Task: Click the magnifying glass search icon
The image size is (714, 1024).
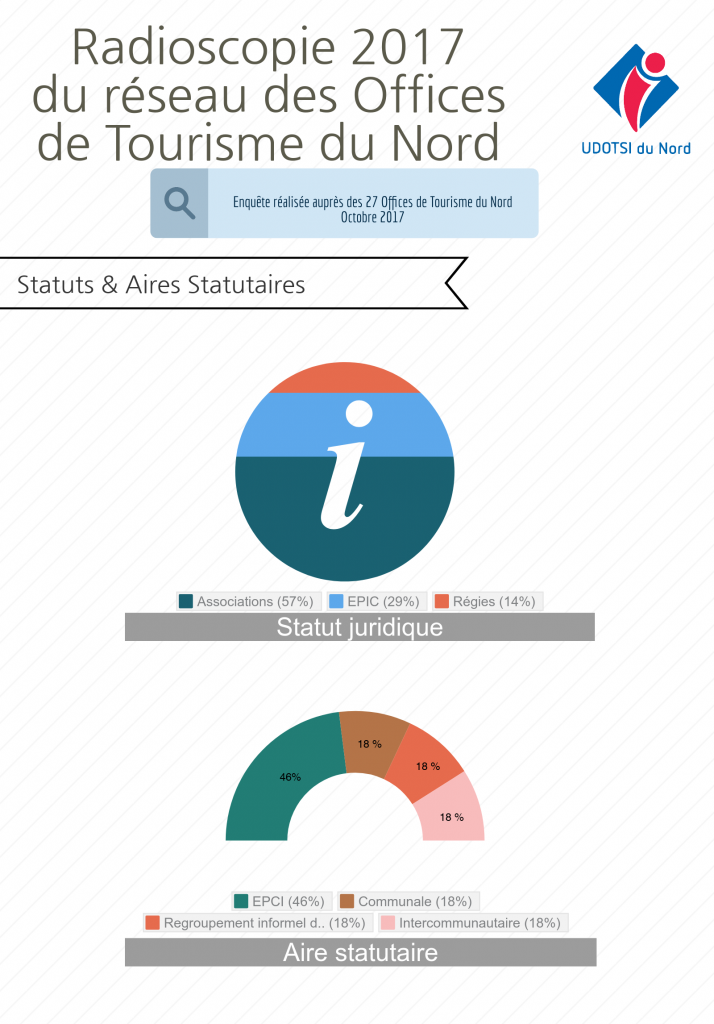Action: [180, 203]
